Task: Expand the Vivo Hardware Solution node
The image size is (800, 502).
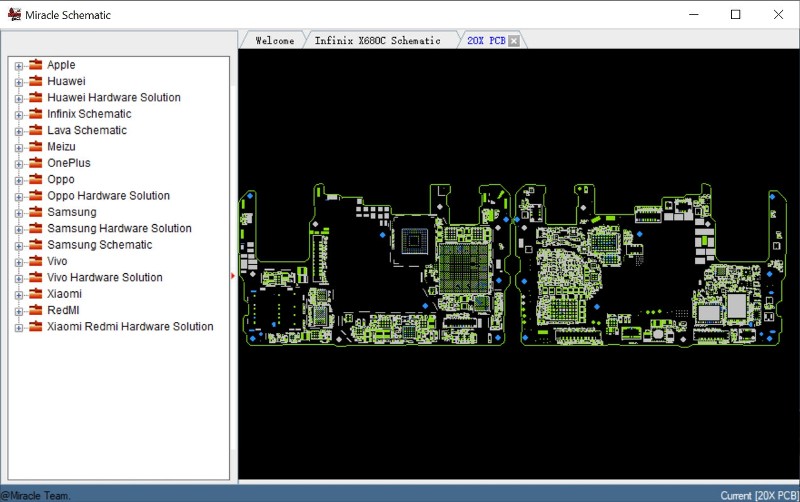Action: [x=19, y=278]
